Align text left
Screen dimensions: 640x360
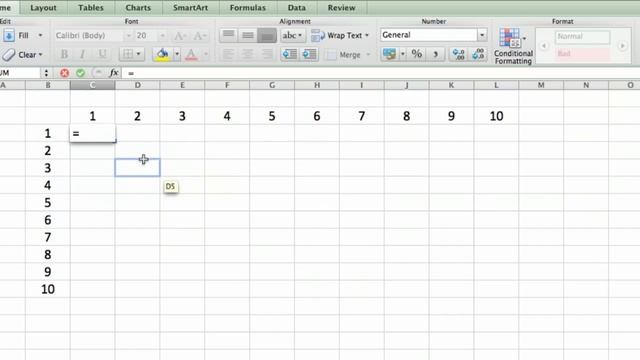(228, 54)
